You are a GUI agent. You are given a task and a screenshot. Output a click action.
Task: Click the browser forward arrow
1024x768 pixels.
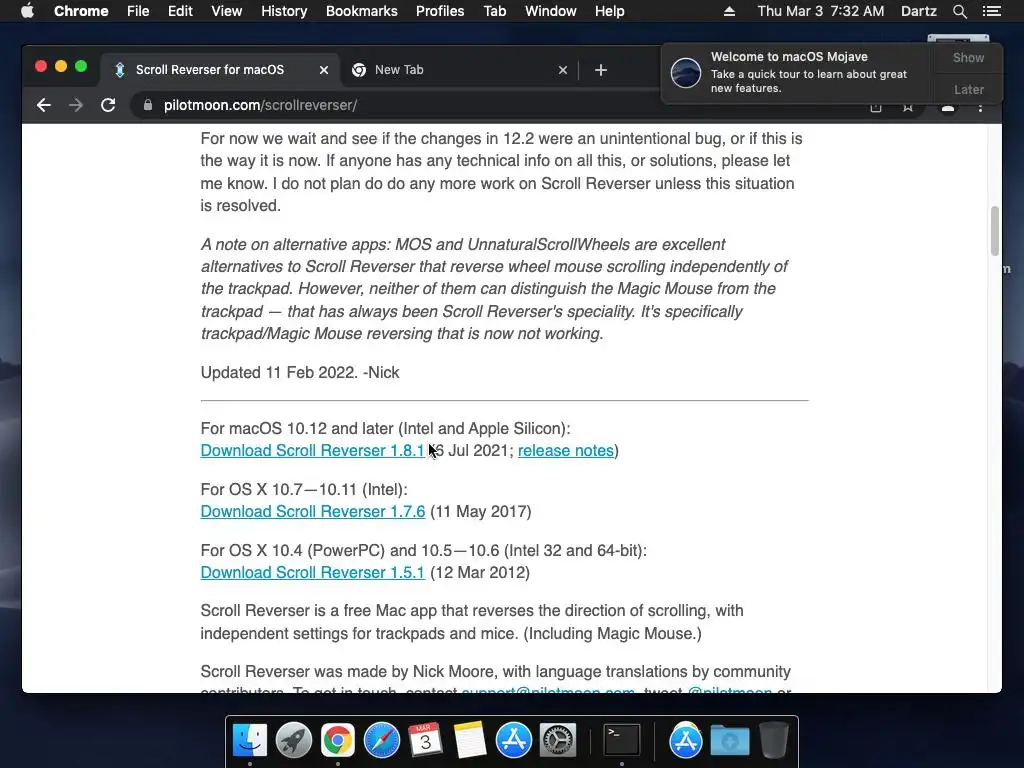76,105
